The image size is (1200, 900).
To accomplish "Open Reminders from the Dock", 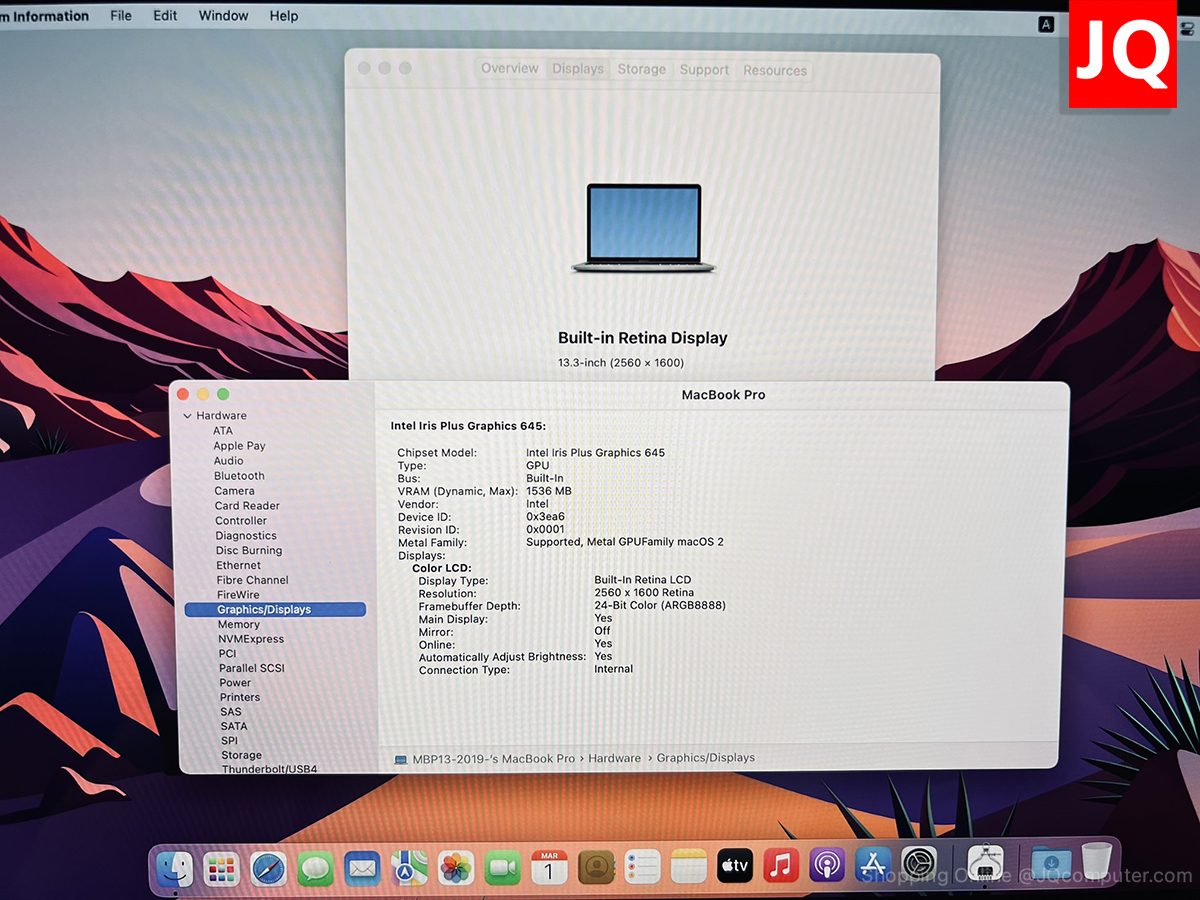I will coord(643,868).
